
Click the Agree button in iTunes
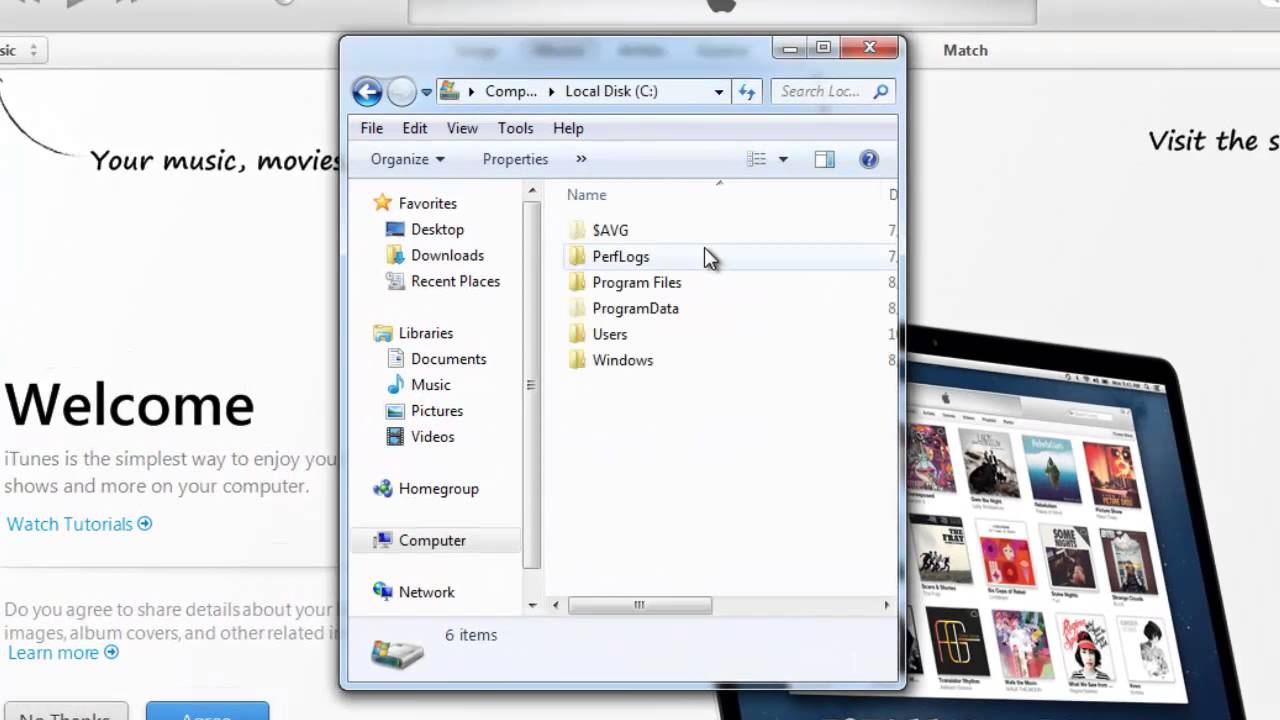(207, 711)
